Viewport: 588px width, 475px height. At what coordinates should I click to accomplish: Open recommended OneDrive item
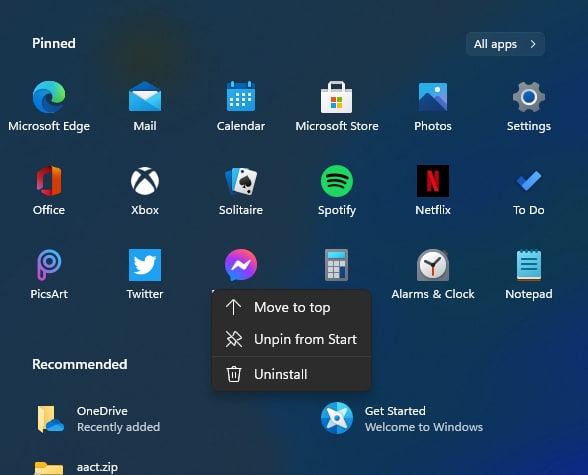99,419
